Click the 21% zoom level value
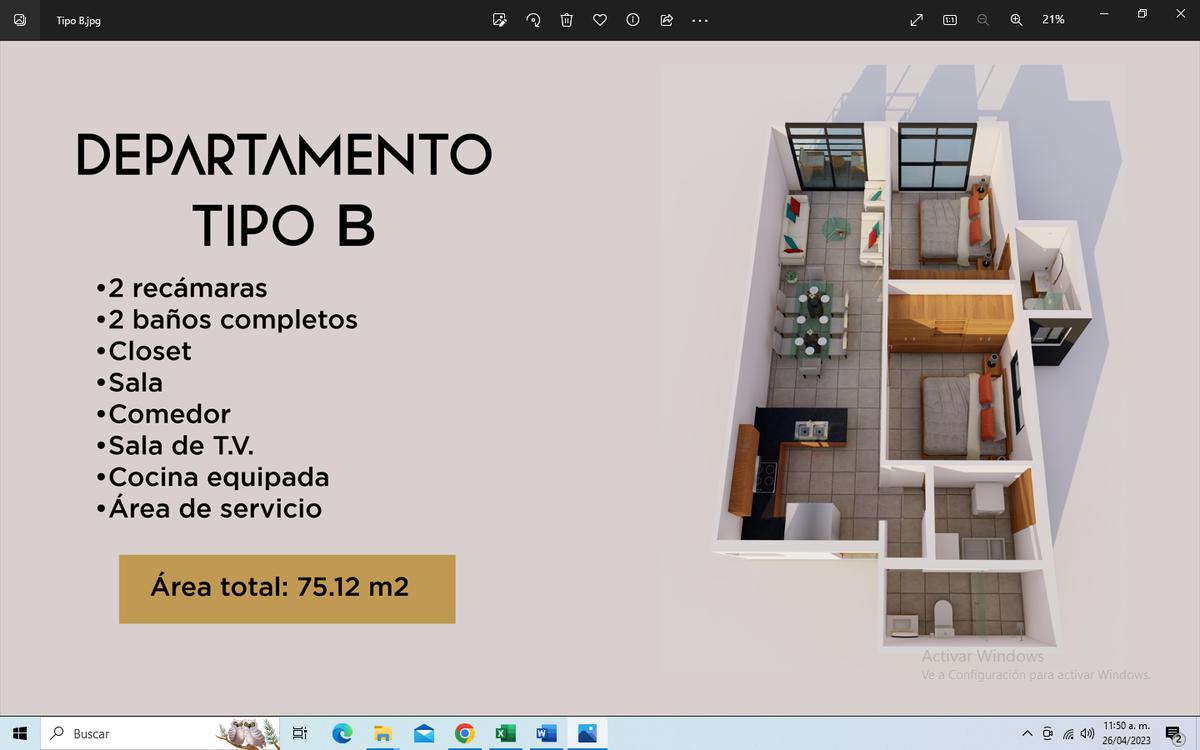 tap(1053, 20)
